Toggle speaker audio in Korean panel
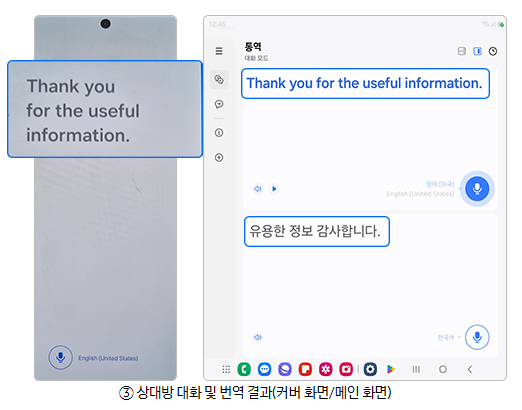 coord(258,337)
